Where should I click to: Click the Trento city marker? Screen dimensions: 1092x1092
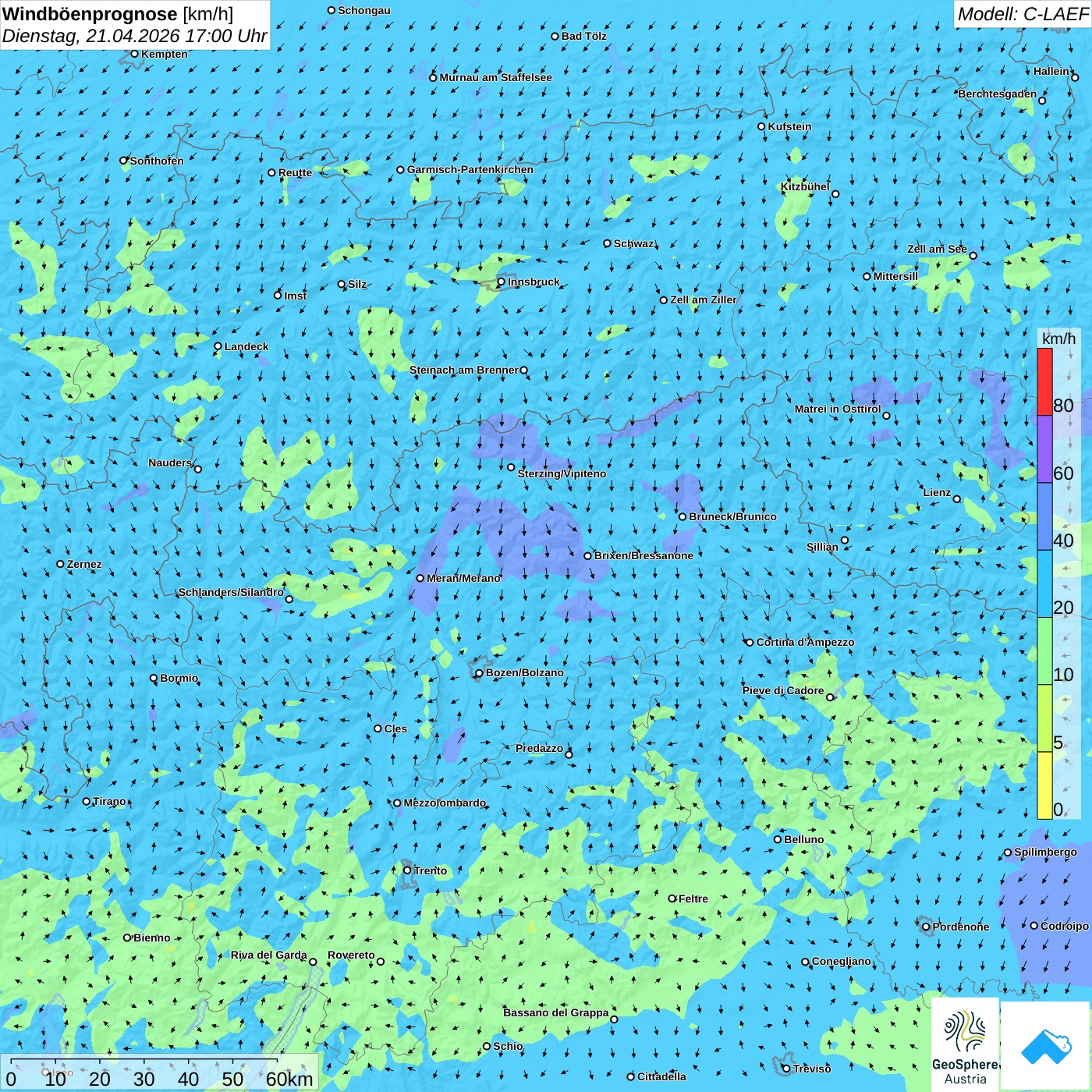[407, 870]
